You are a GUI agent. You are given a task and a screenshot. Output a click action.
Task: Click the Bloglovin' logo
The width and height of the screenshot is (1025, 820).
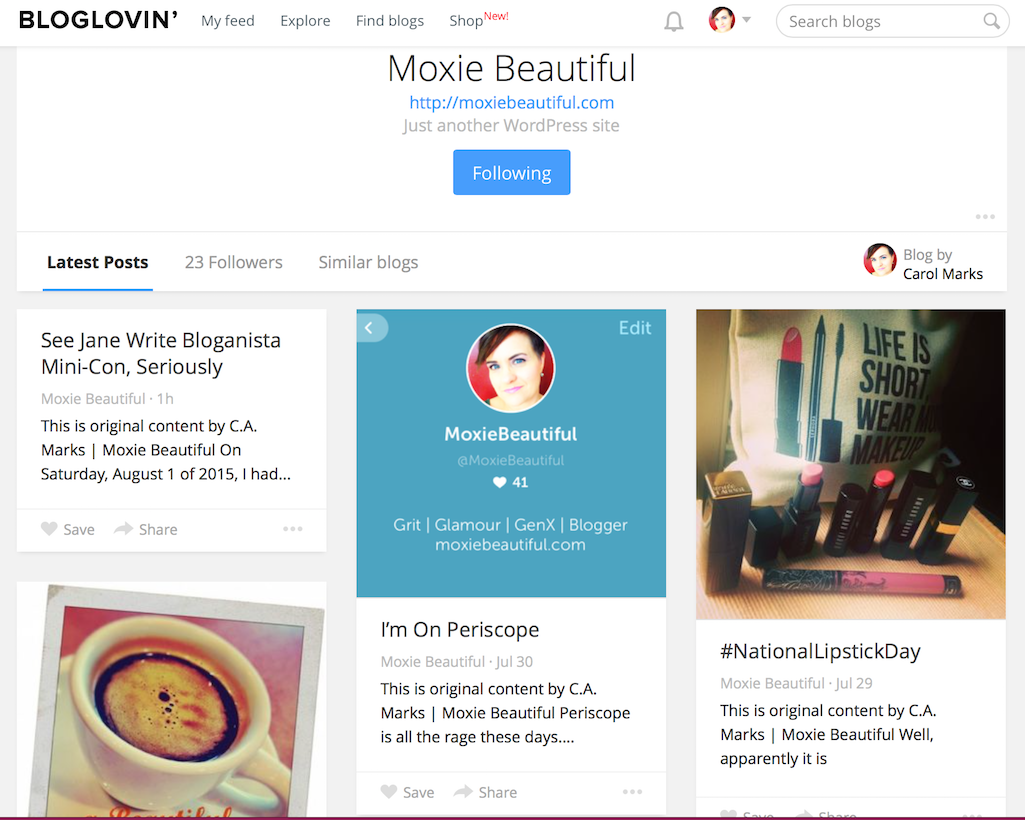(x=98, y=20)
